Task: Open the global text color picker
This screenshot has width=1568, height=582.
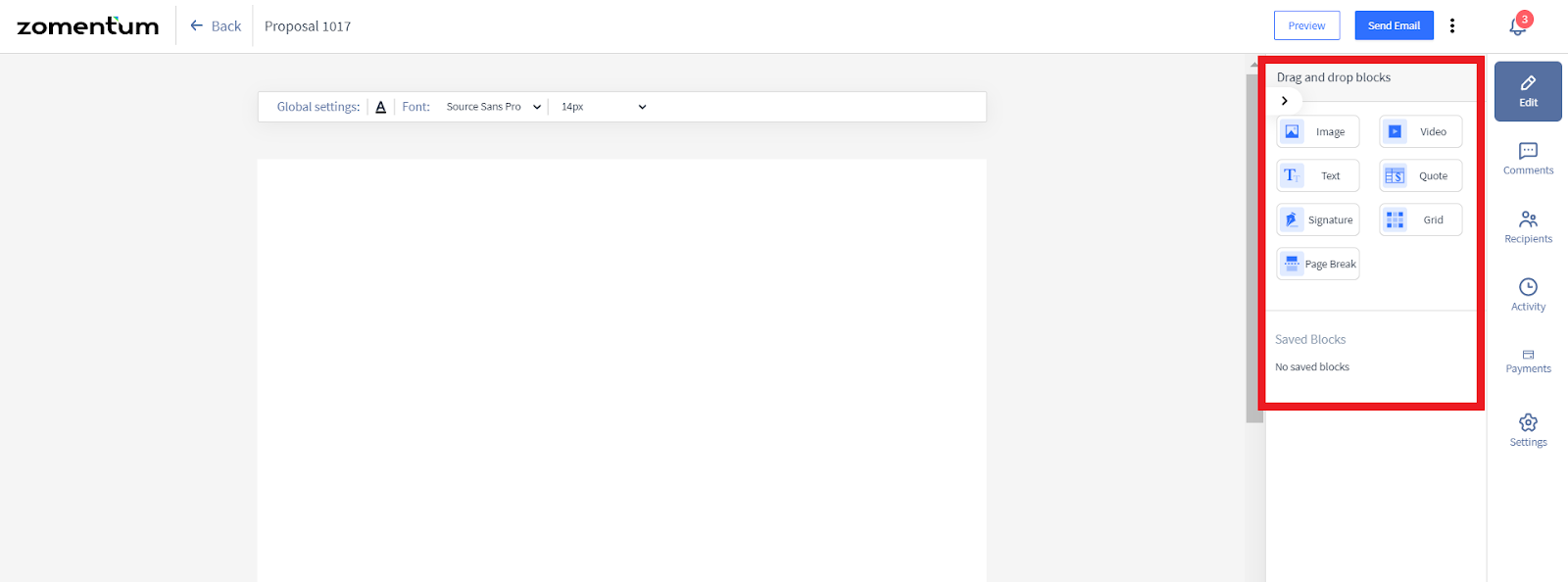Action: [x=381, y=107]
